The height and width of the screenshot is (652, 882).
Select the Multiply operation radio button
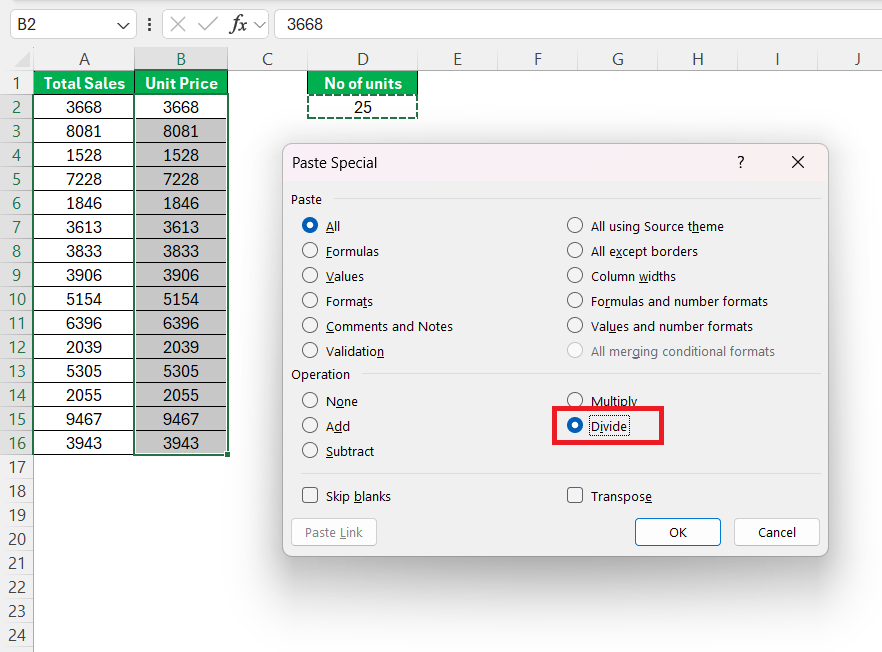tap(575, 400)
